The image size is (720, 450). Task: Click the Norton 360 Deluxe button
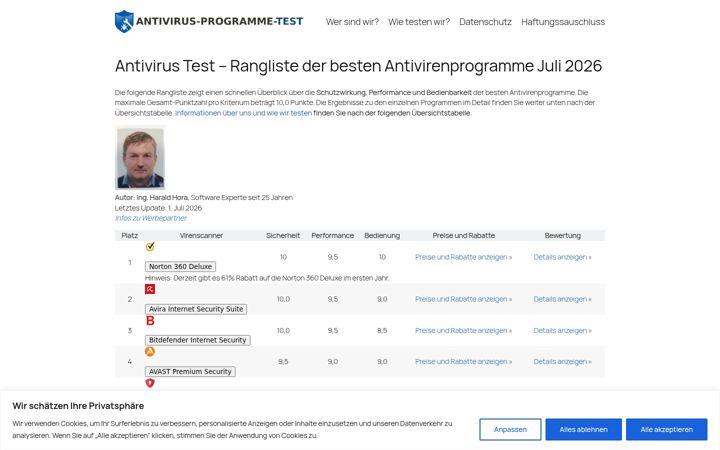(x=180, y=266)
